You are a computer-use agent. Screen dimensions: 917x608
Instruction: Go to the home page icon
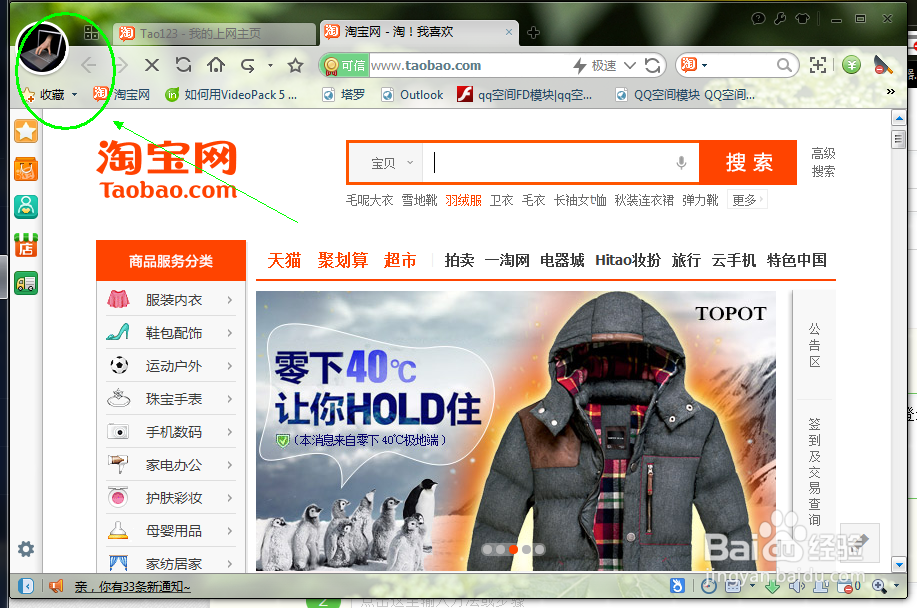point(216,65)
